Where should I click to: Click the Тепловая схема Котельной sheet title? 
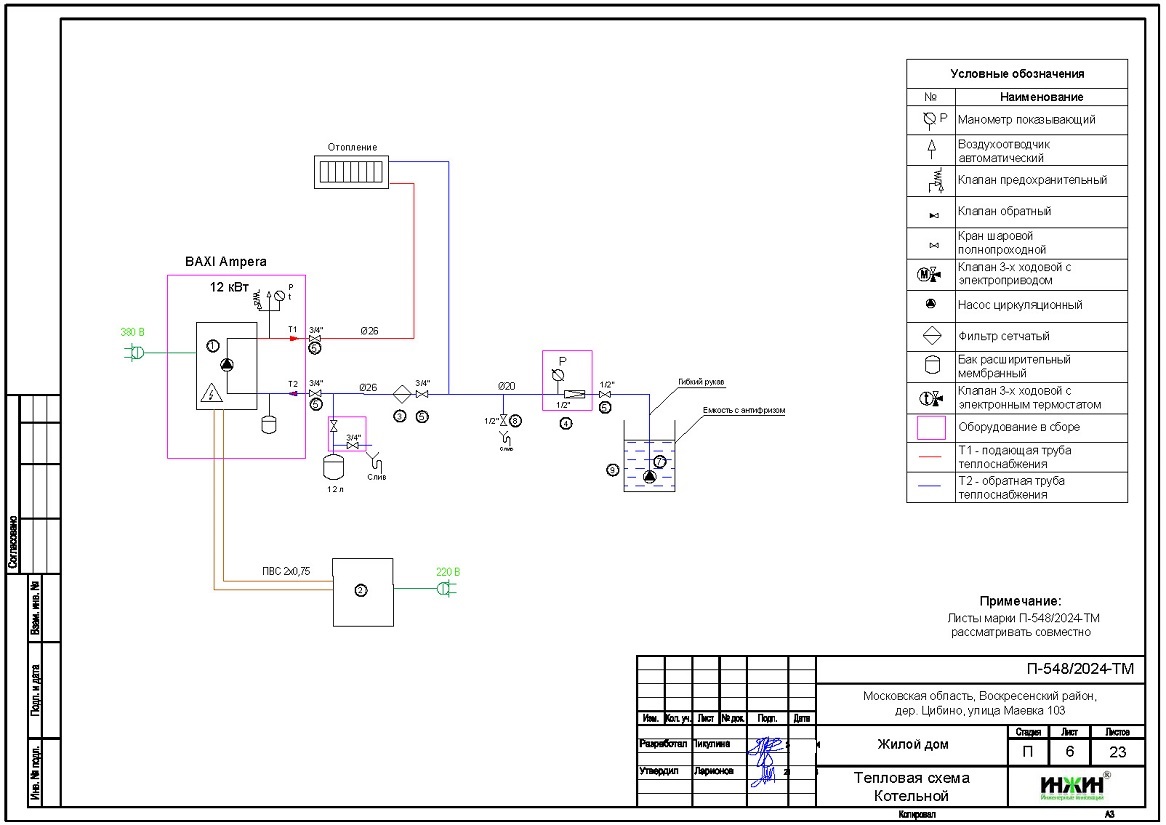tap(910, 787)
